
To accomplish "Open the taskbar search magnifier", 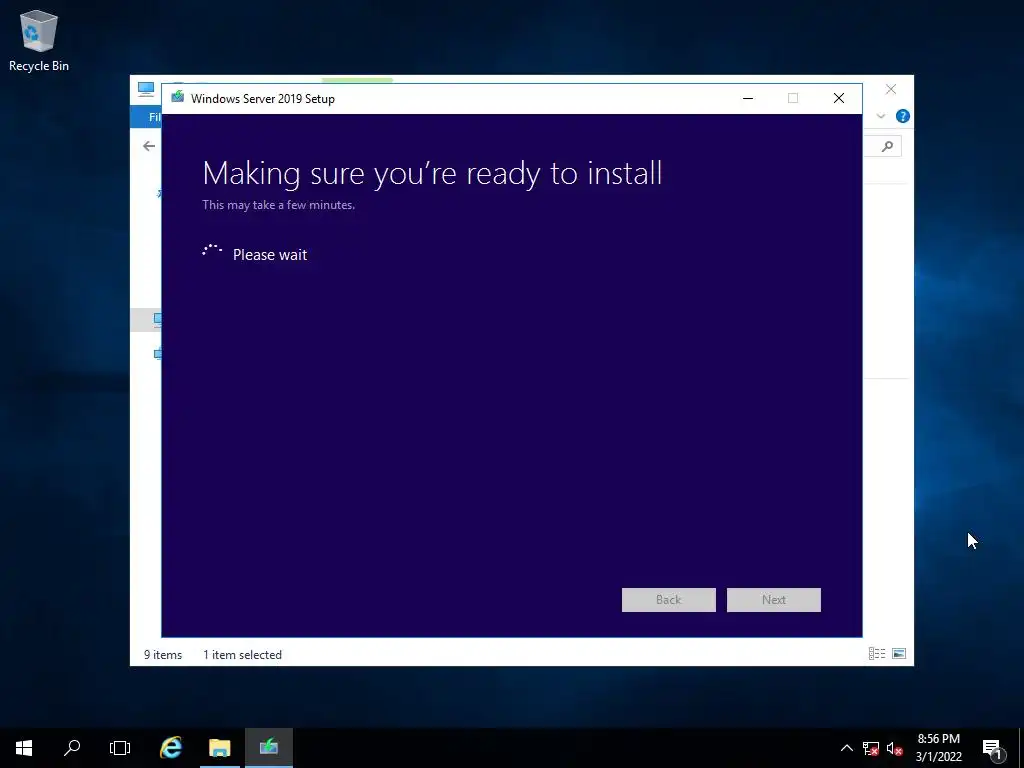I will point(72,748).
